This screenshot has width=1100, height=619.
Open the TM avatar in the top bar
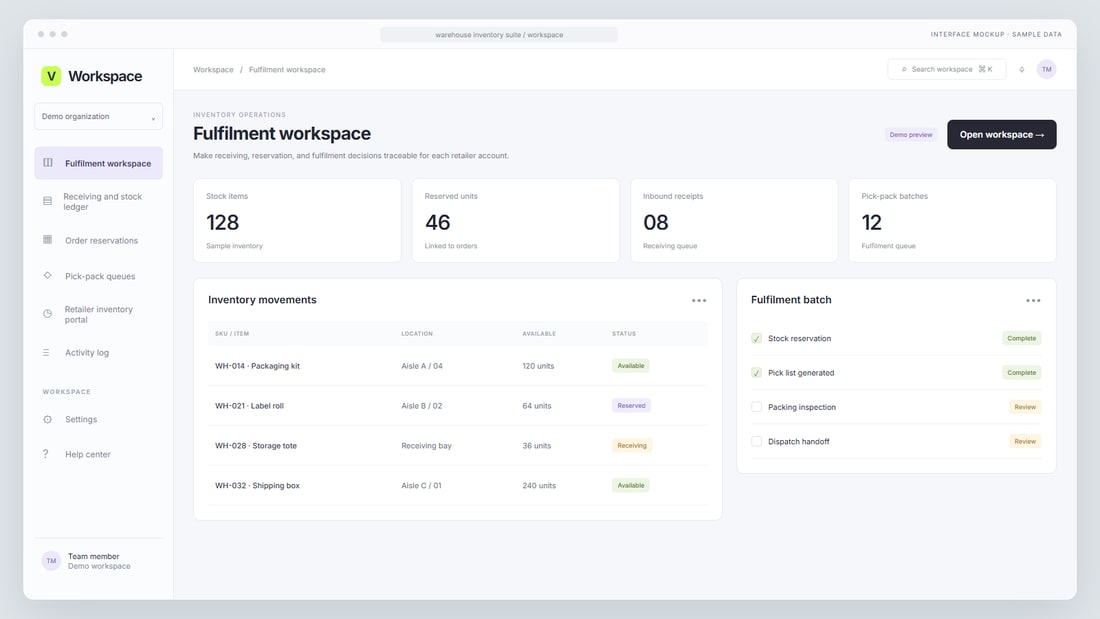click(1046, 69)
